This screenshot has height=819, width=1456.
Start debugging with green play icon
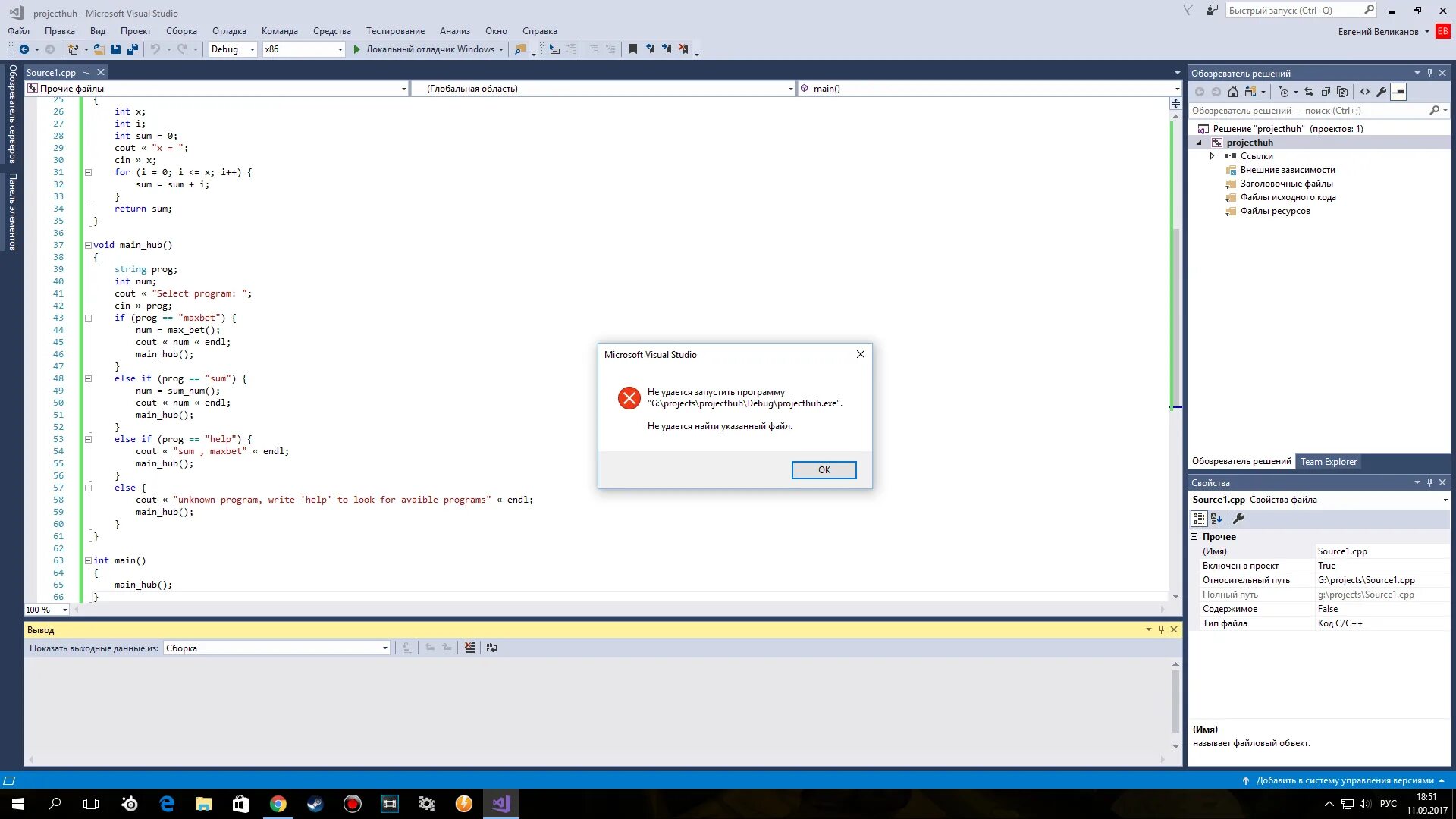coord(356,49)
